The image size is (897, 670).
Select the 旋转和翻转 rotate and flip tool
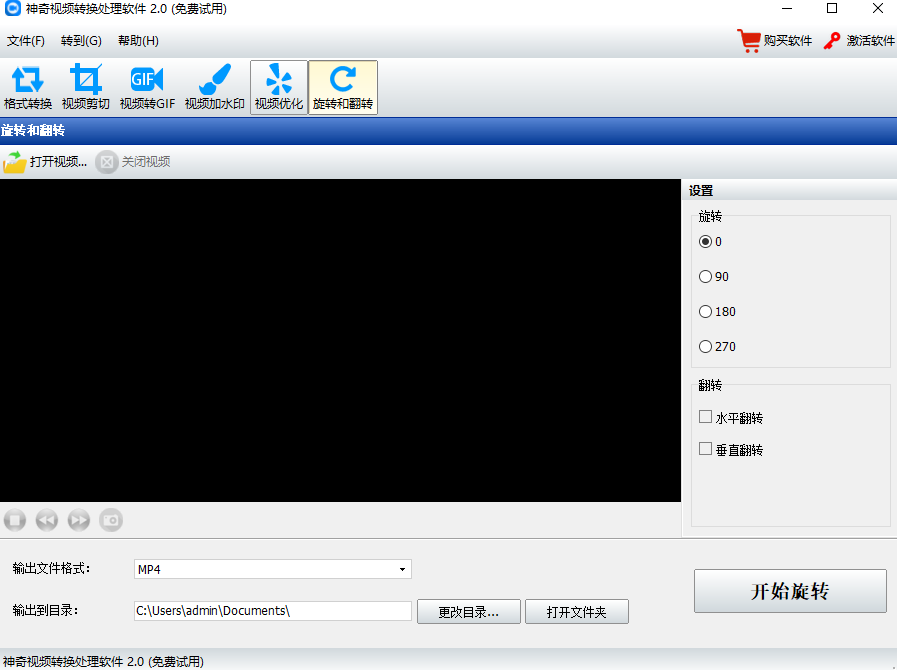pyautogui.click(x=343, y=88)
